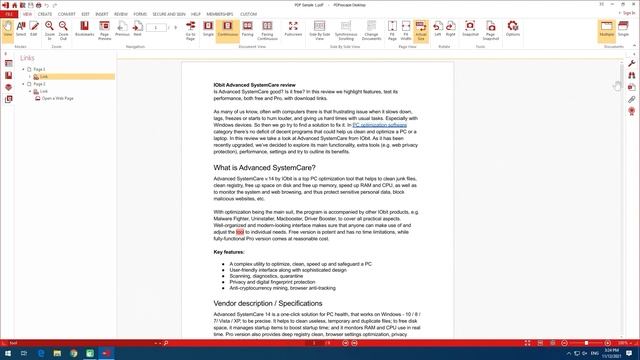Screen dimensions: 640x360
Task: Toggle the Actual Size view
Action: tap(421, 31)
